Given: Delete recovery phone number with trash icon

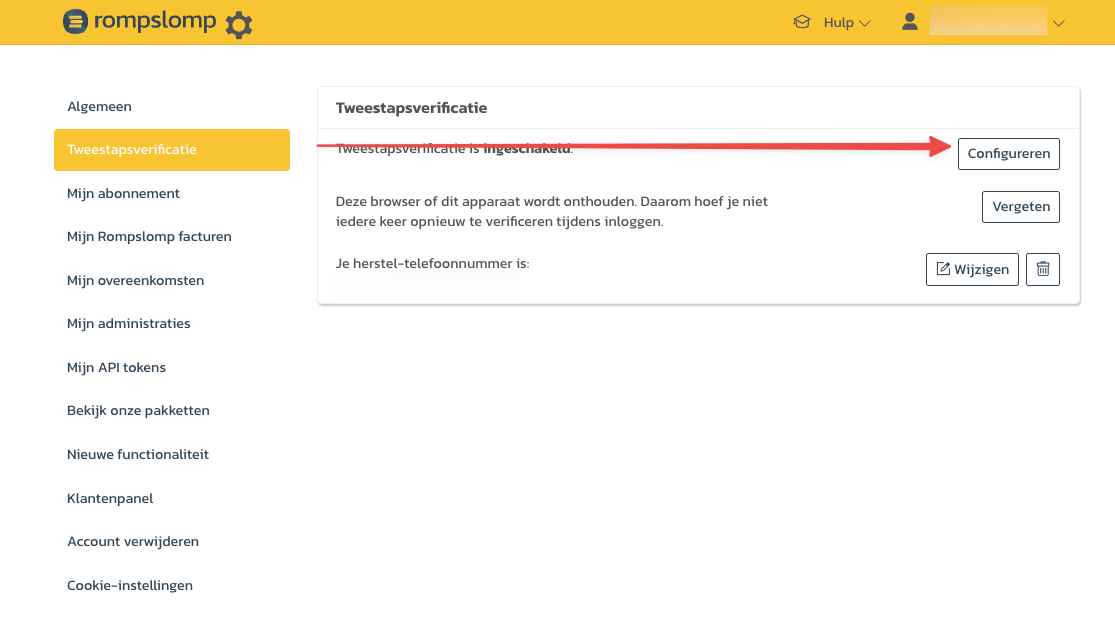Looking at the screenshot, I should click(1043, 269).
